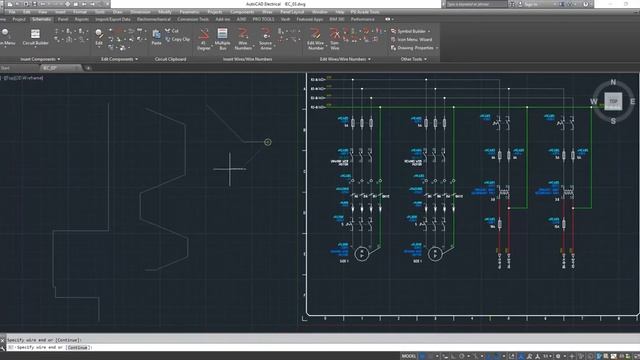The height and width of the screenshot is (360, 640).
Task: Open the Wires menu
Action: click(x=267, y=12)
